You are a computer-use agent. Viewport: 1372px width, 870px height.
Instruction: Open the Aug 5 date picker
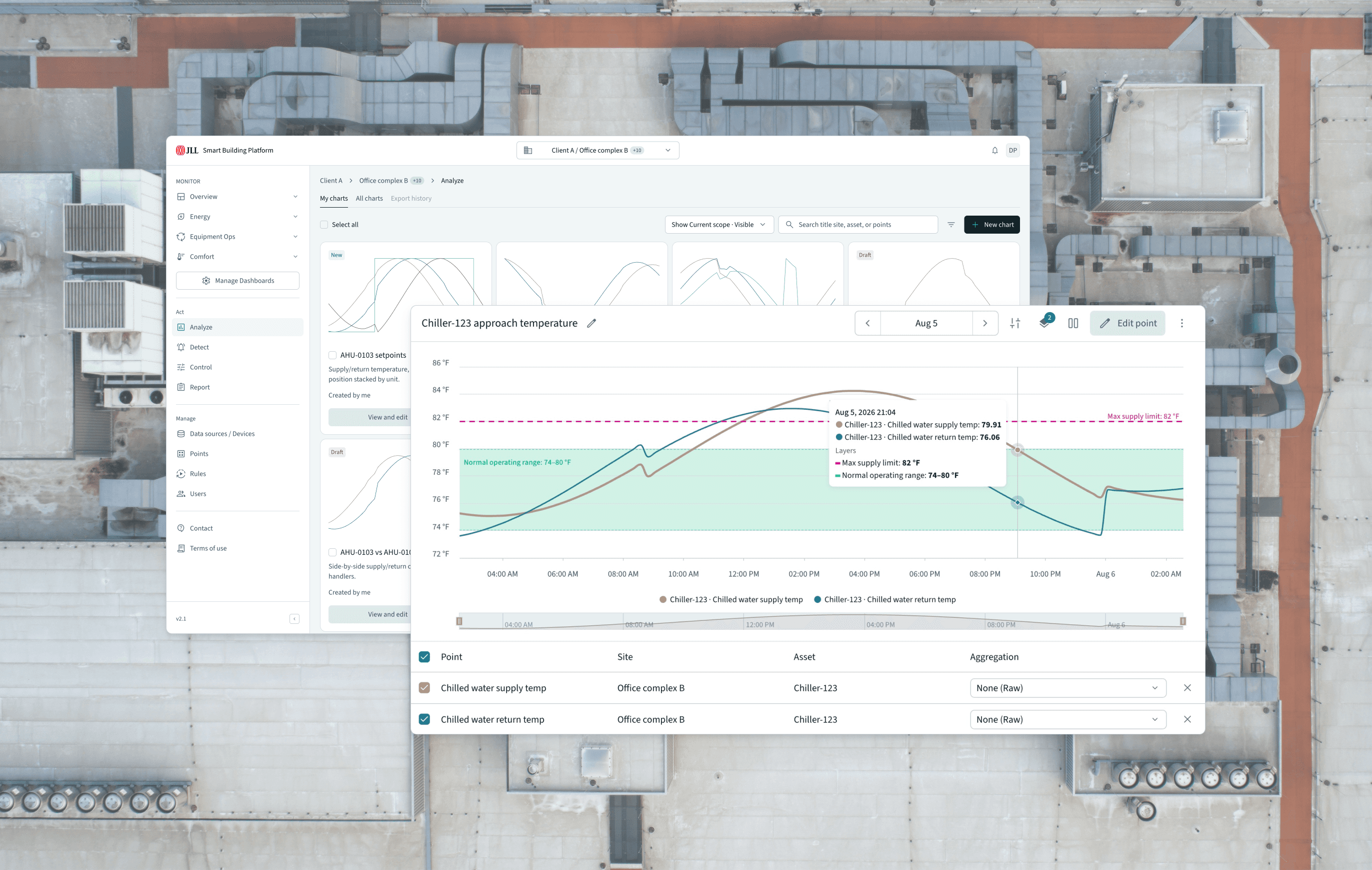tap(926, 323)
